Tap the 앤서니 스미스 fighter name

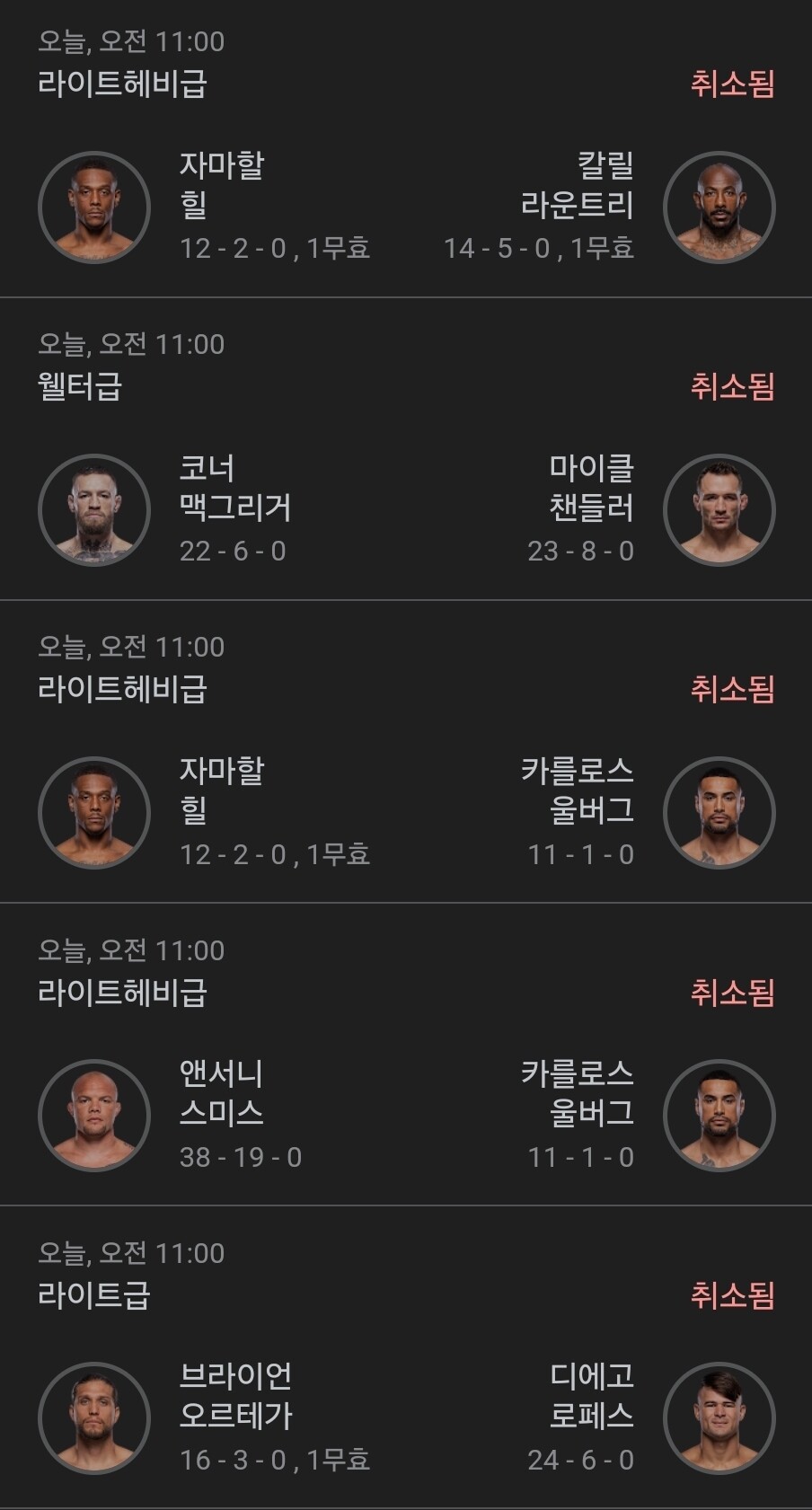tap(221, 1093)
